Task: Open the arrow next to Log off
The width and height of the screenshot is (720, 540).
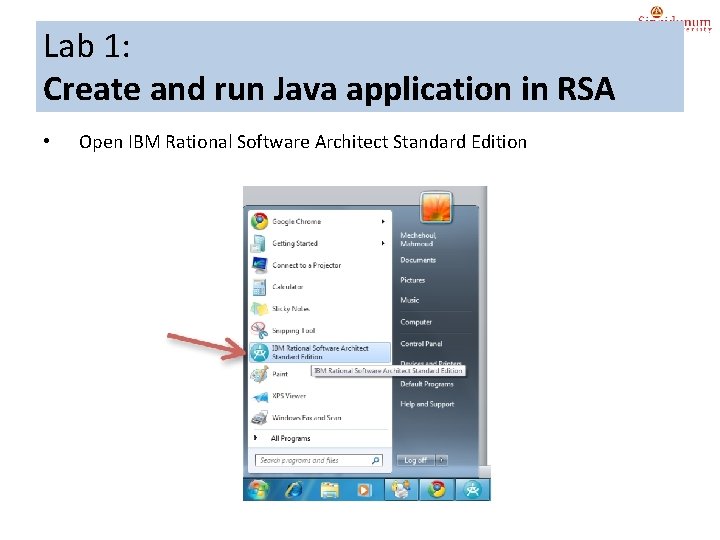Action: coord(442,460)
